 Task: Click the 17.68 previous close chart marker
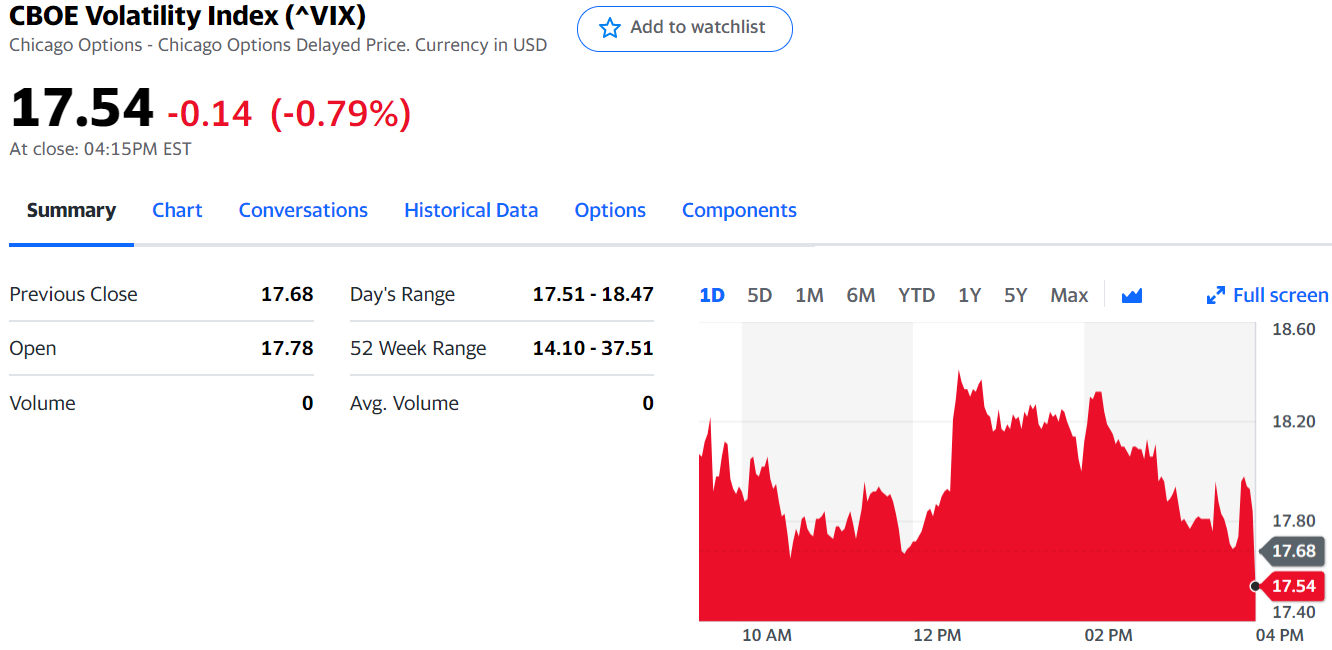coord(1291,551)
